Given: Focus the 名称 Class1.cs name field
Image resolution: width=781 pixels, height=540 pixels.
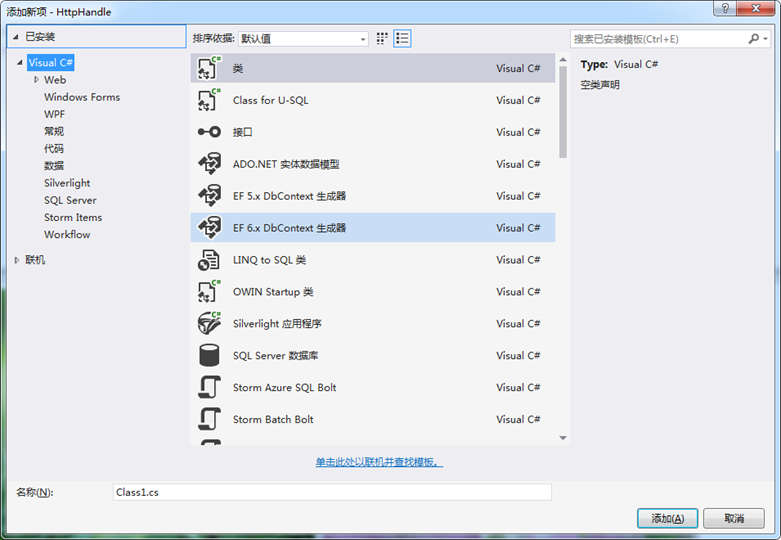Looking at the screenshot, I should click(332, 492).
